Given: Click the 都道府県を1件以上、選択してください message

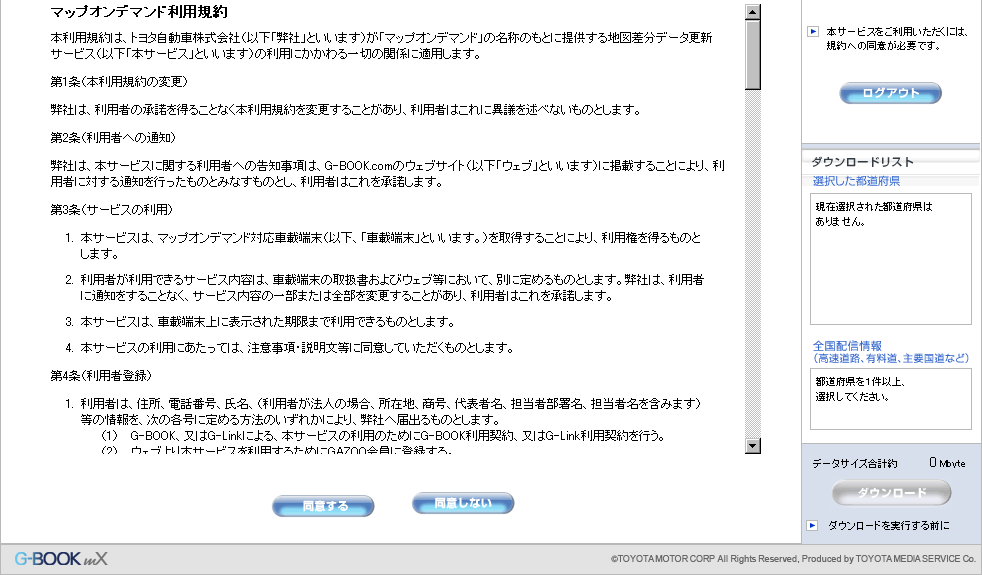Looking at the screenshot, I should [x=860, y=389].
